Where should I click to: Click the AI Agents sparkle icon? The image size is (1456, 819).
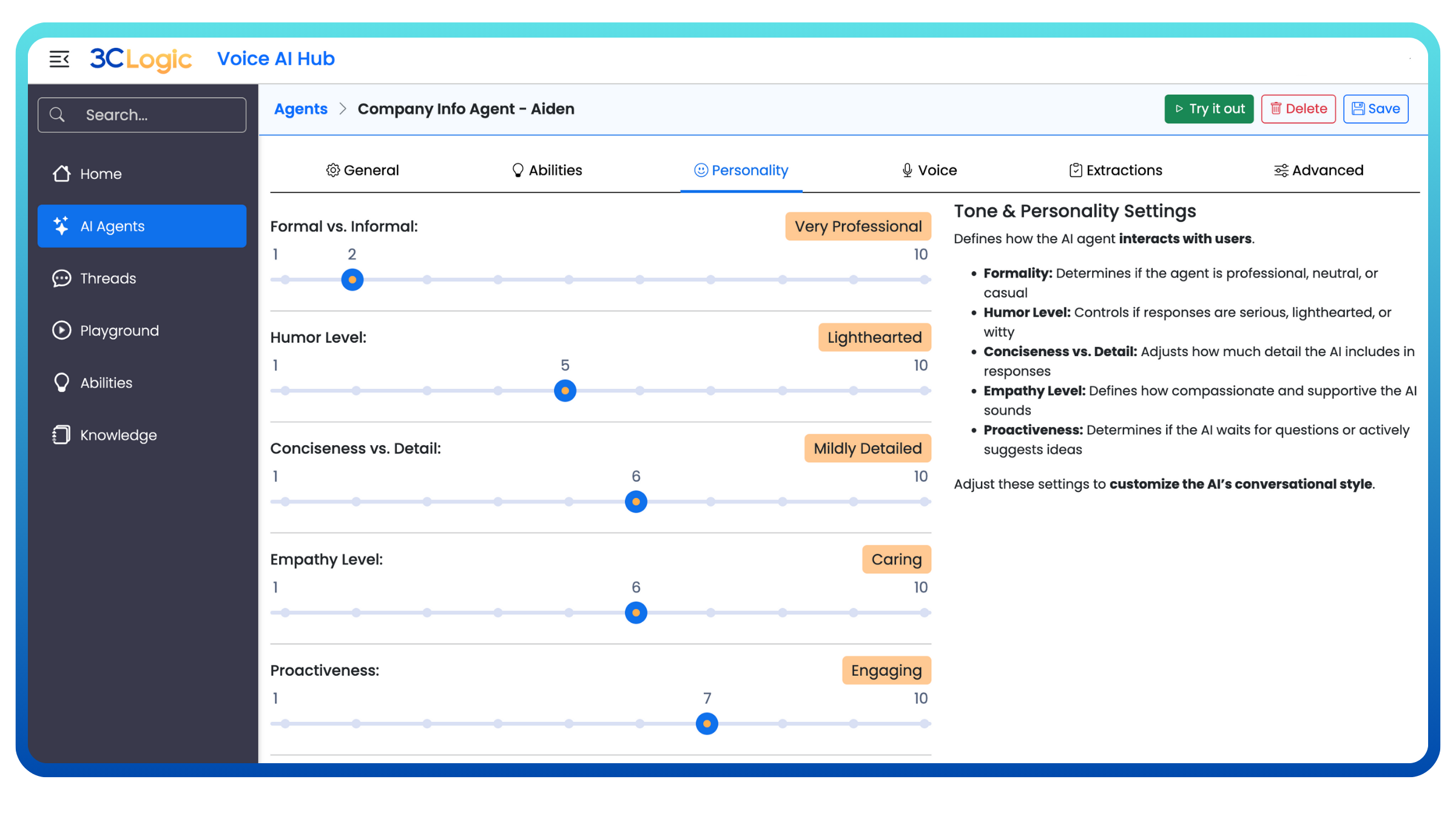(61, 226)
